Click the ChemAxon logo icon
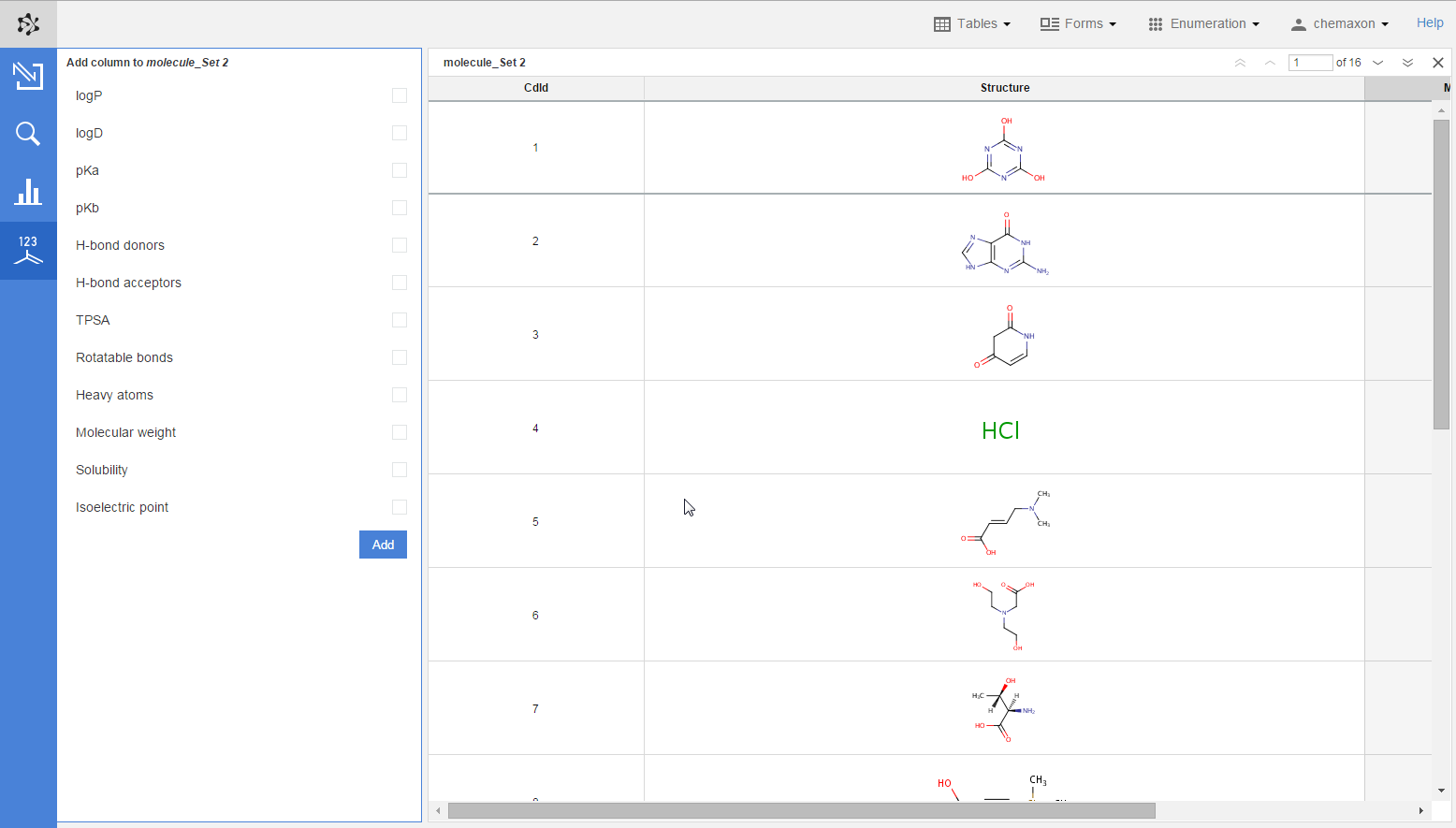 point(28,24)
